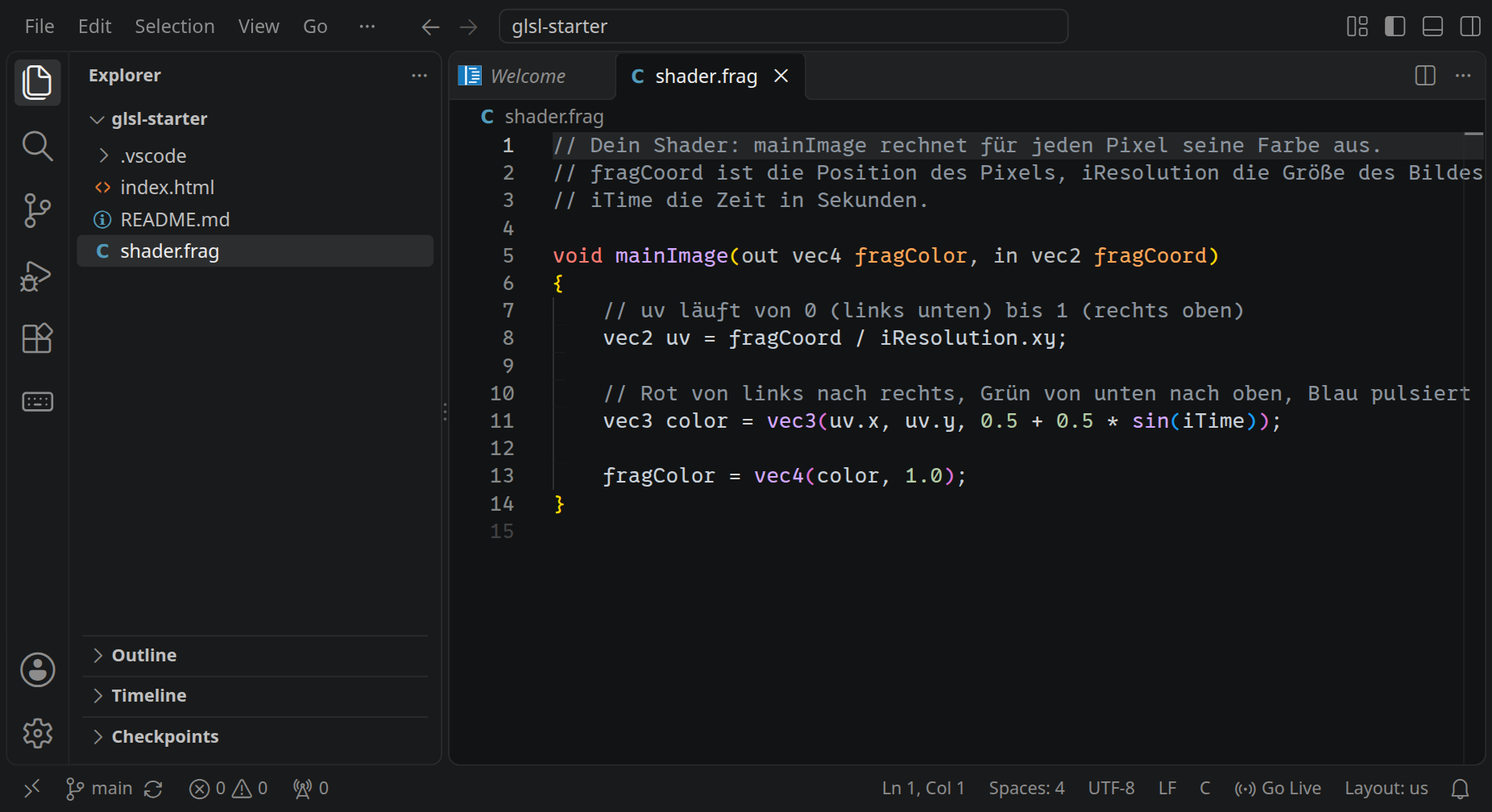The image size is (1492, 812).
Task: Change indentation via Spaces: 4
Action: point(1026,789)
